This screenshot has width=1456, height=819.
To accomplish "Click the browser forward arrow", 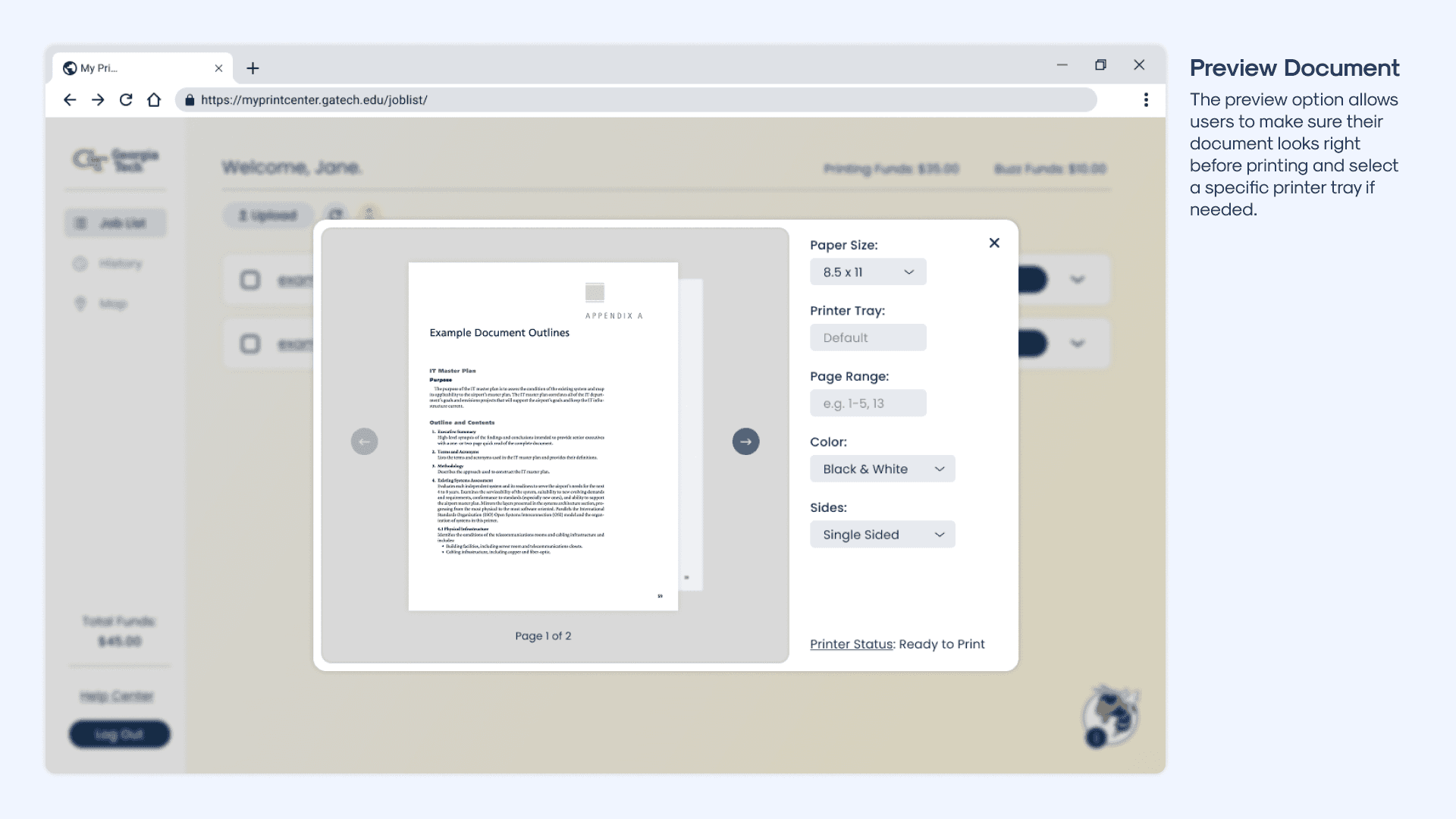I will [98, 100].
